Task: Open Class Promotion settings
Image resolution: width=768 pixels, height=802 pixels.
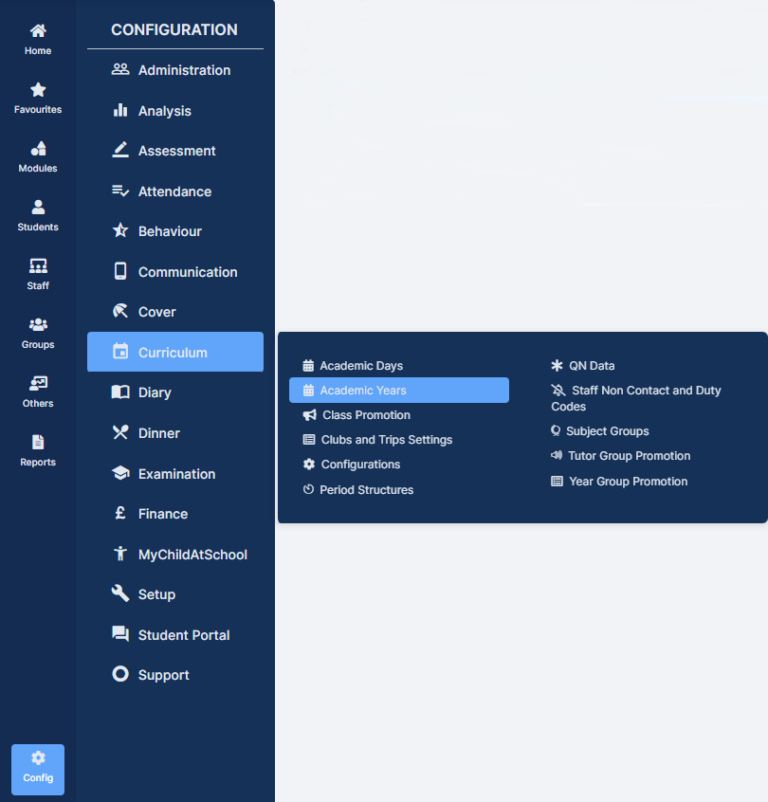Action: (399, 415)
